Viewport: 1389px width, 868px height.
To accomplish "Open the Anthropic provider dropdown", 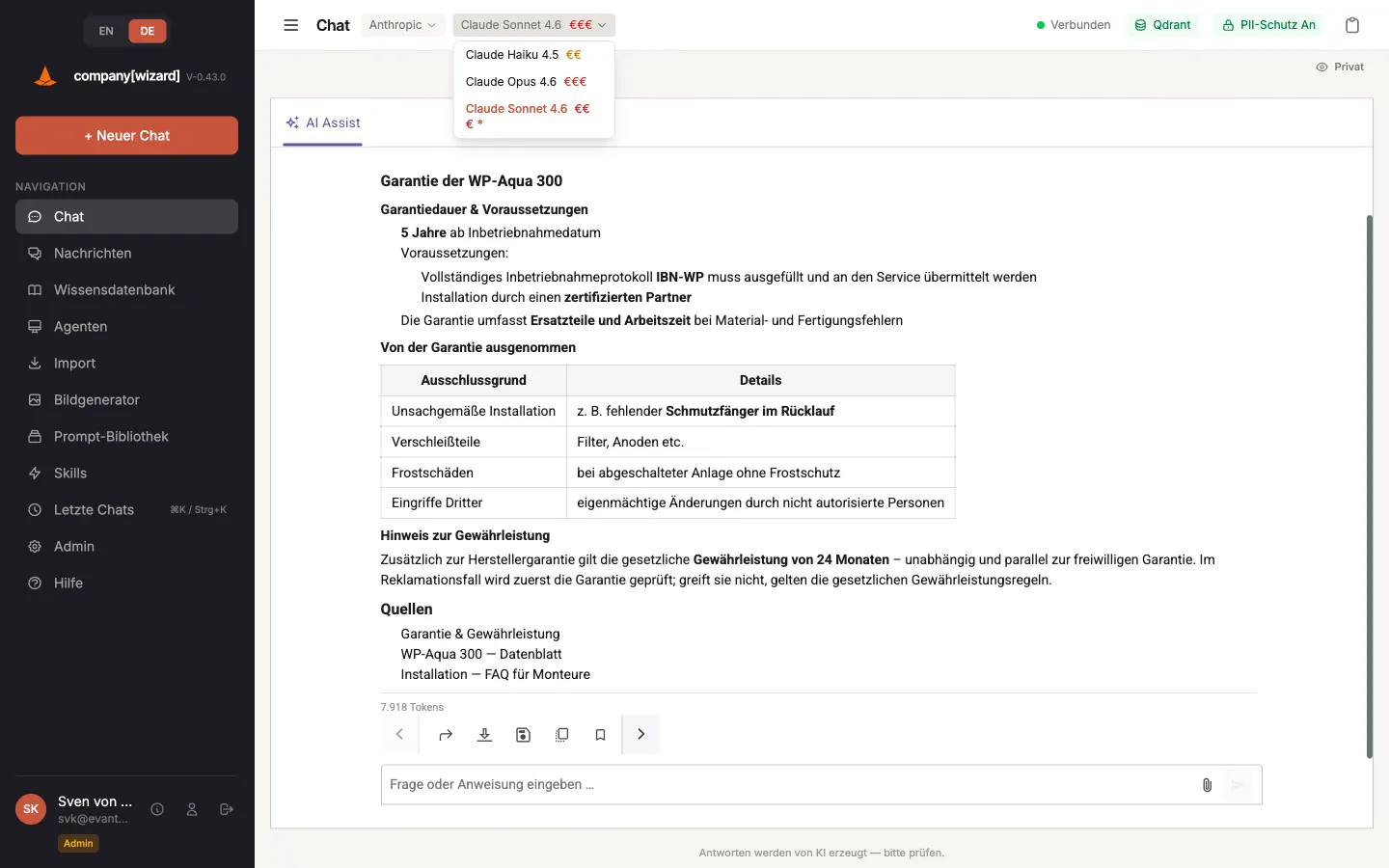I will click(x=402, y=25).
